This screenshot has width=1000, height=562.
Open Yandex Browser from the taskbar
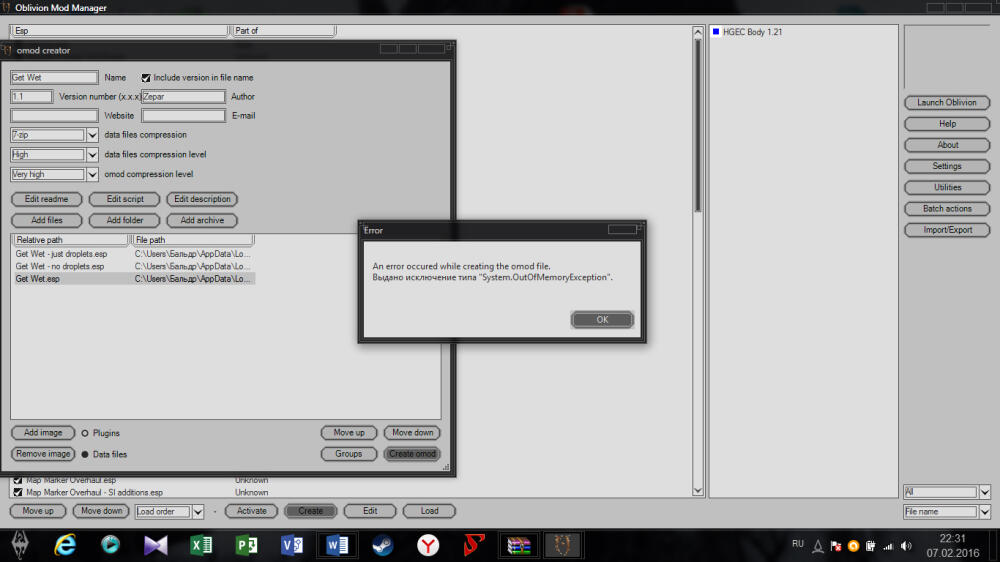pyautogui.click(x=428, y=545)
